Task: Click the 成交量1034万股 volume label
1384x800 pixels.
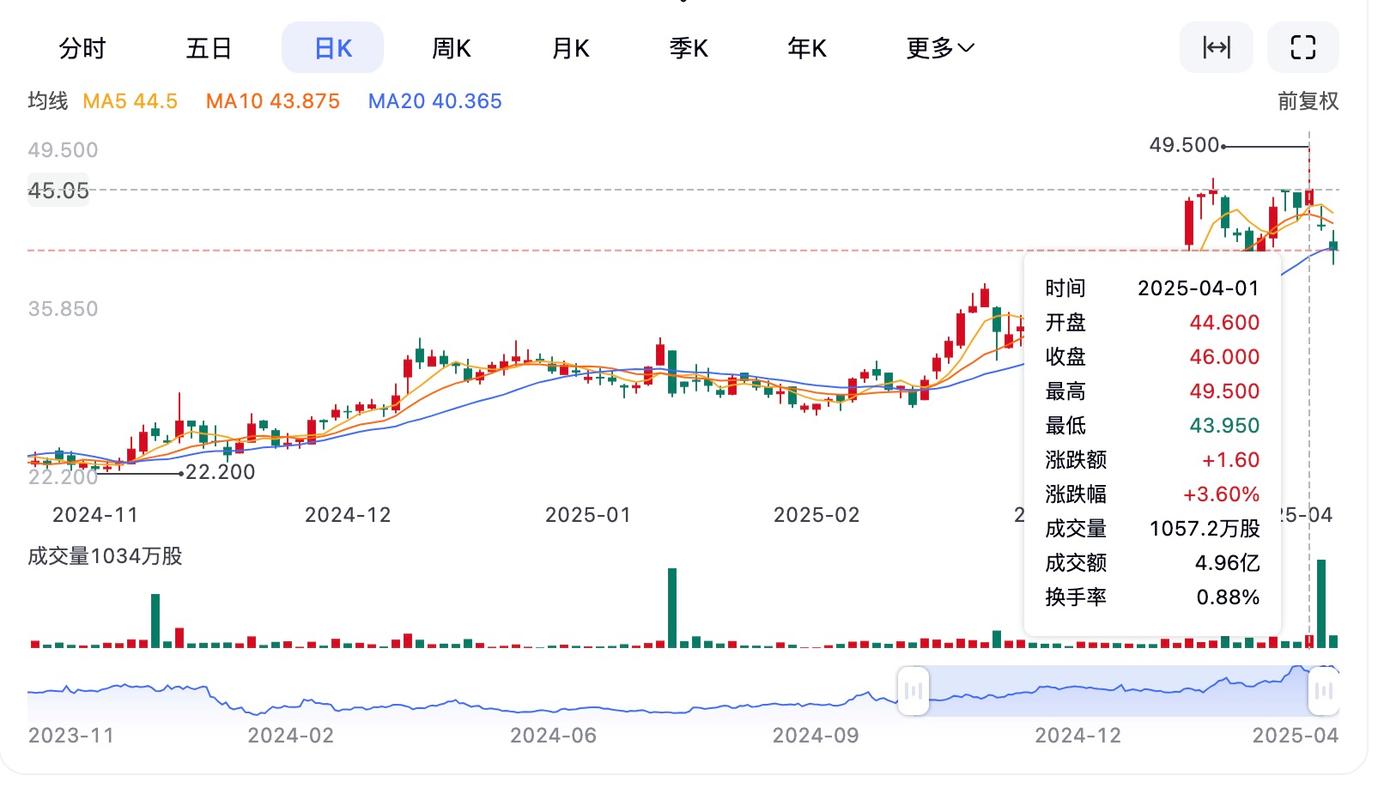Action: [105, 556]
